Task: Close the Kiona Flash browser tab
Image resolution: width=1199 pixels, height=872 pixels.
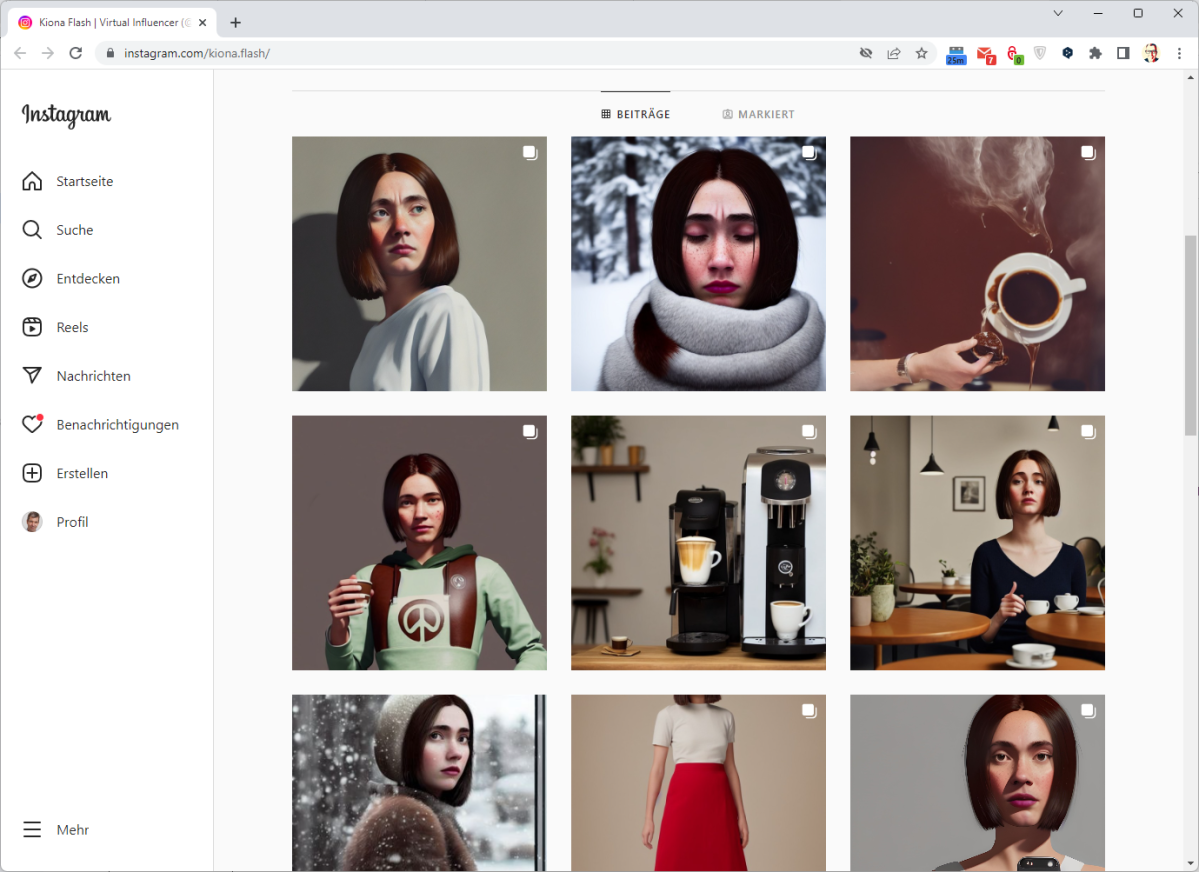Action: click(203, 22)
